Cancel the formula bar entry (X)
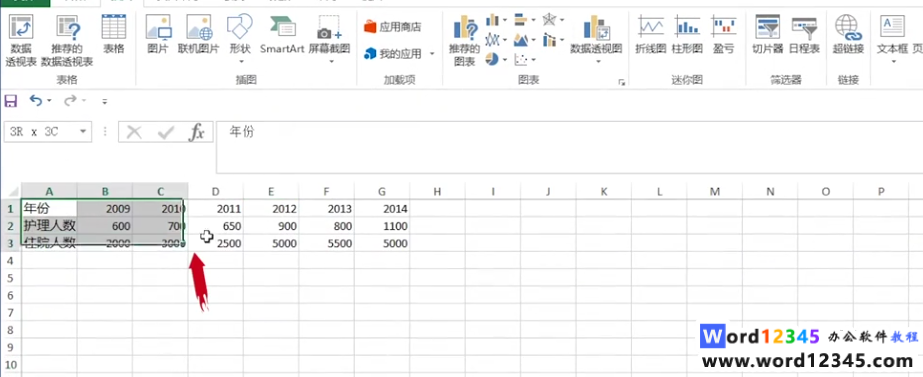This screenshot has width=923, height=377. (134, 133)
